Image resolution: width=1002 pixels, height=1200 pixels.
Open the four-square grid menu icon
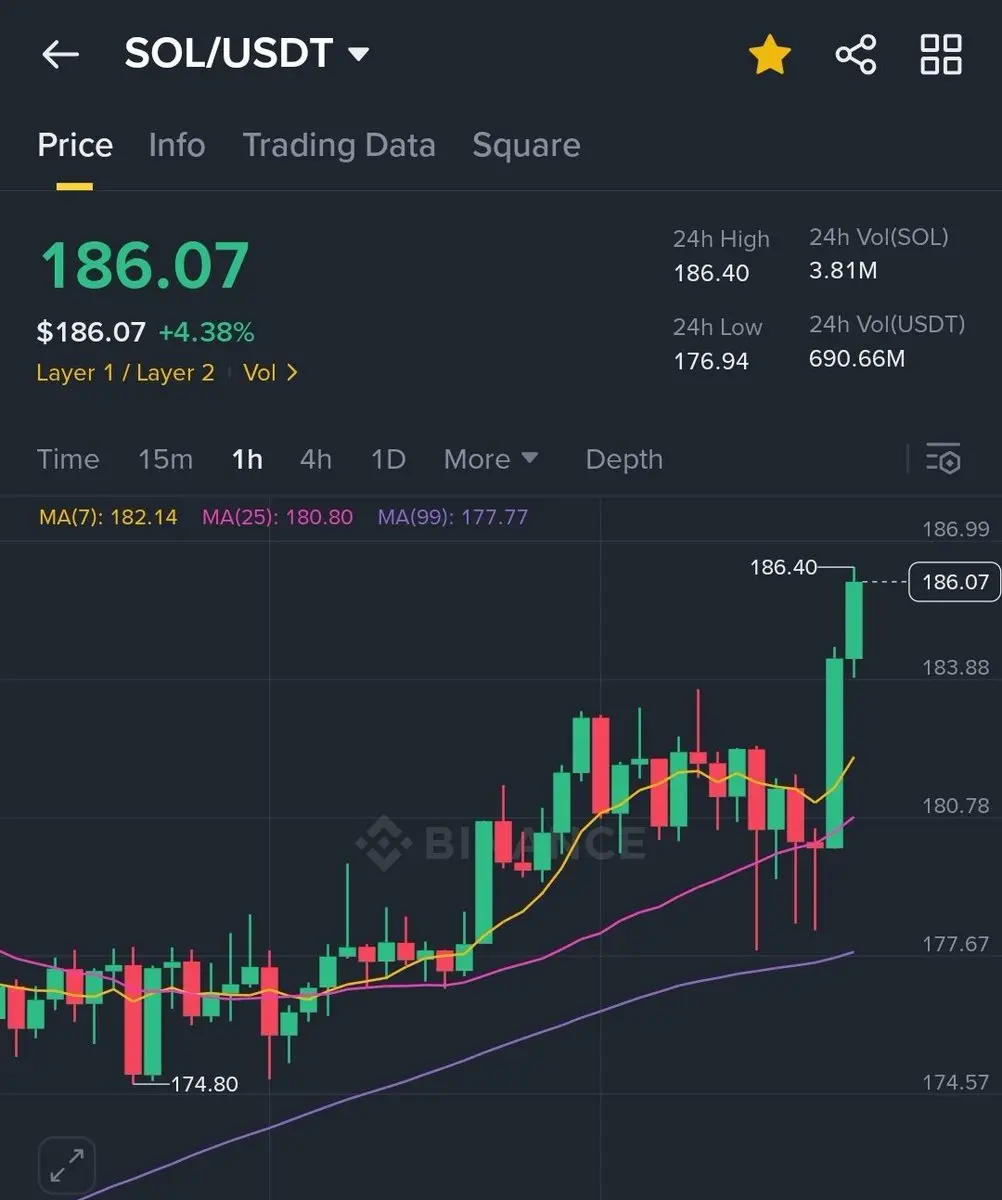(x=941, y=54)
